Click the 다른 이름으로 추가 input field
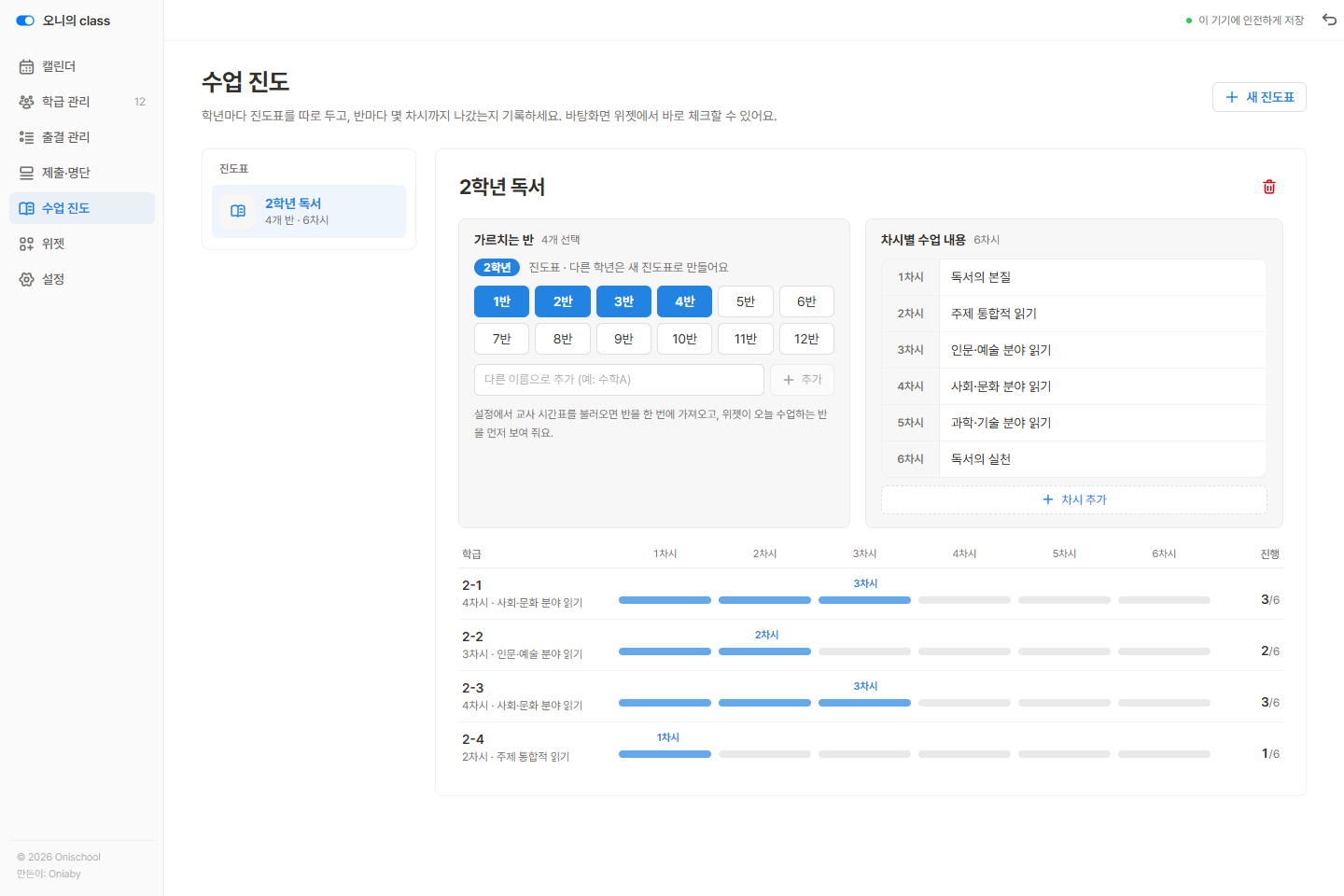The image size is (1344, 896). click(619, 380)
